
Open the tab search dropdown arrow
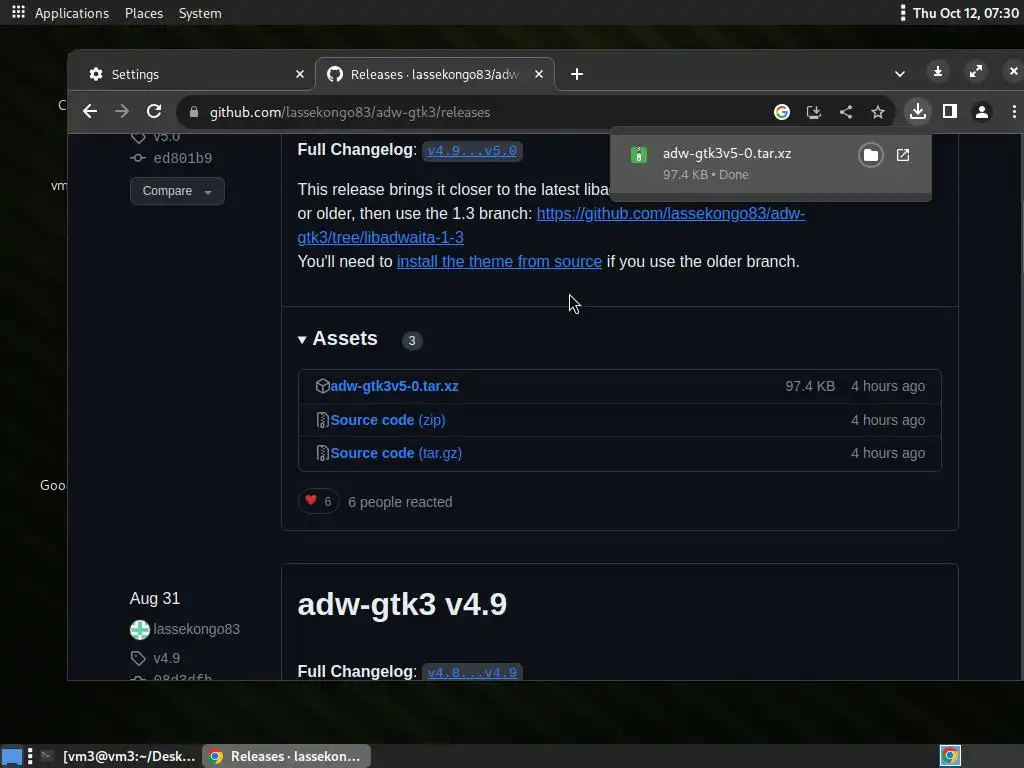900,74
